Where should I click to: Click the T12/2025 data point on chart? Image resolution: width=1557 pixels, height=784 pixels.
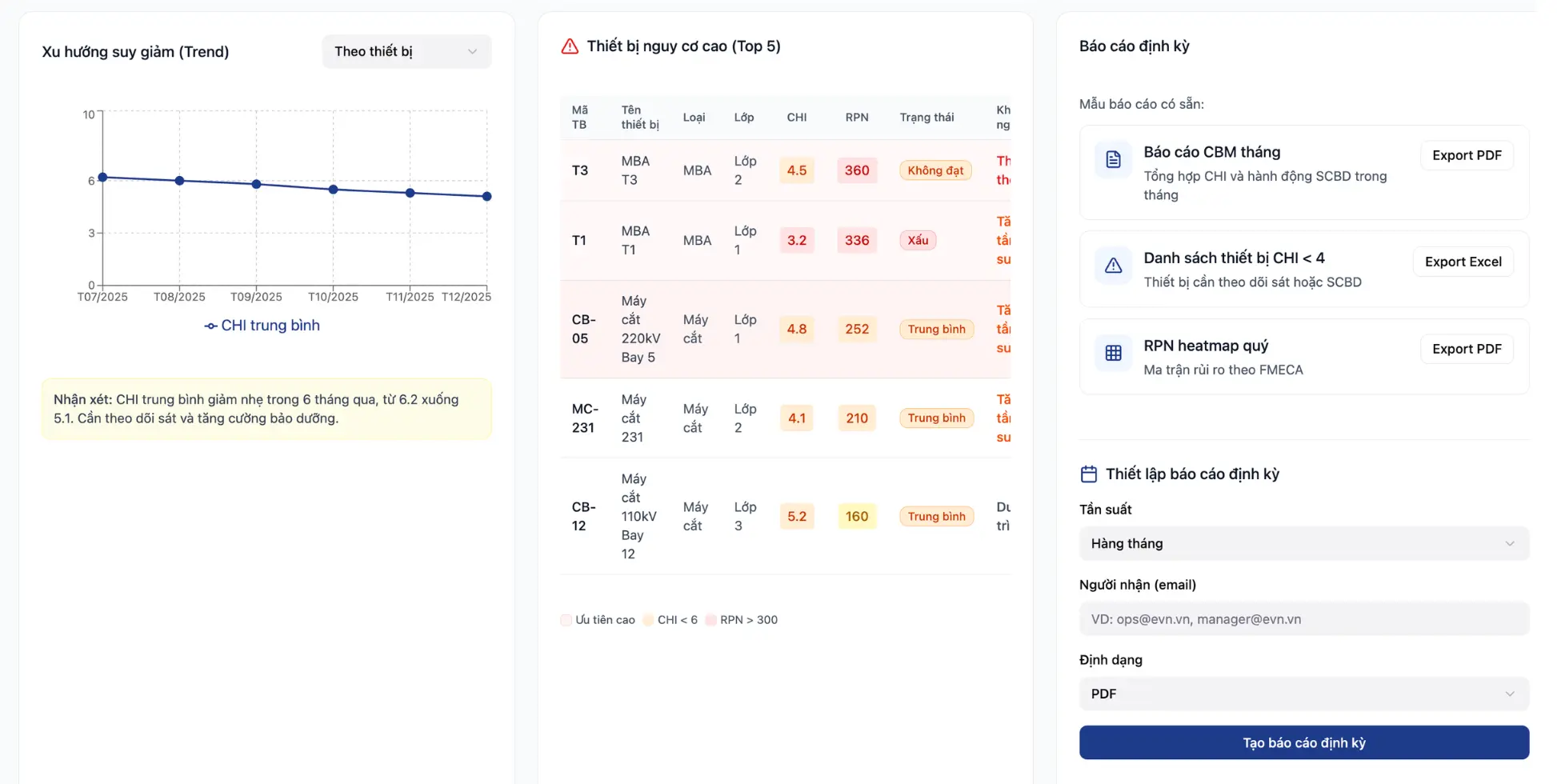point(486,196)
